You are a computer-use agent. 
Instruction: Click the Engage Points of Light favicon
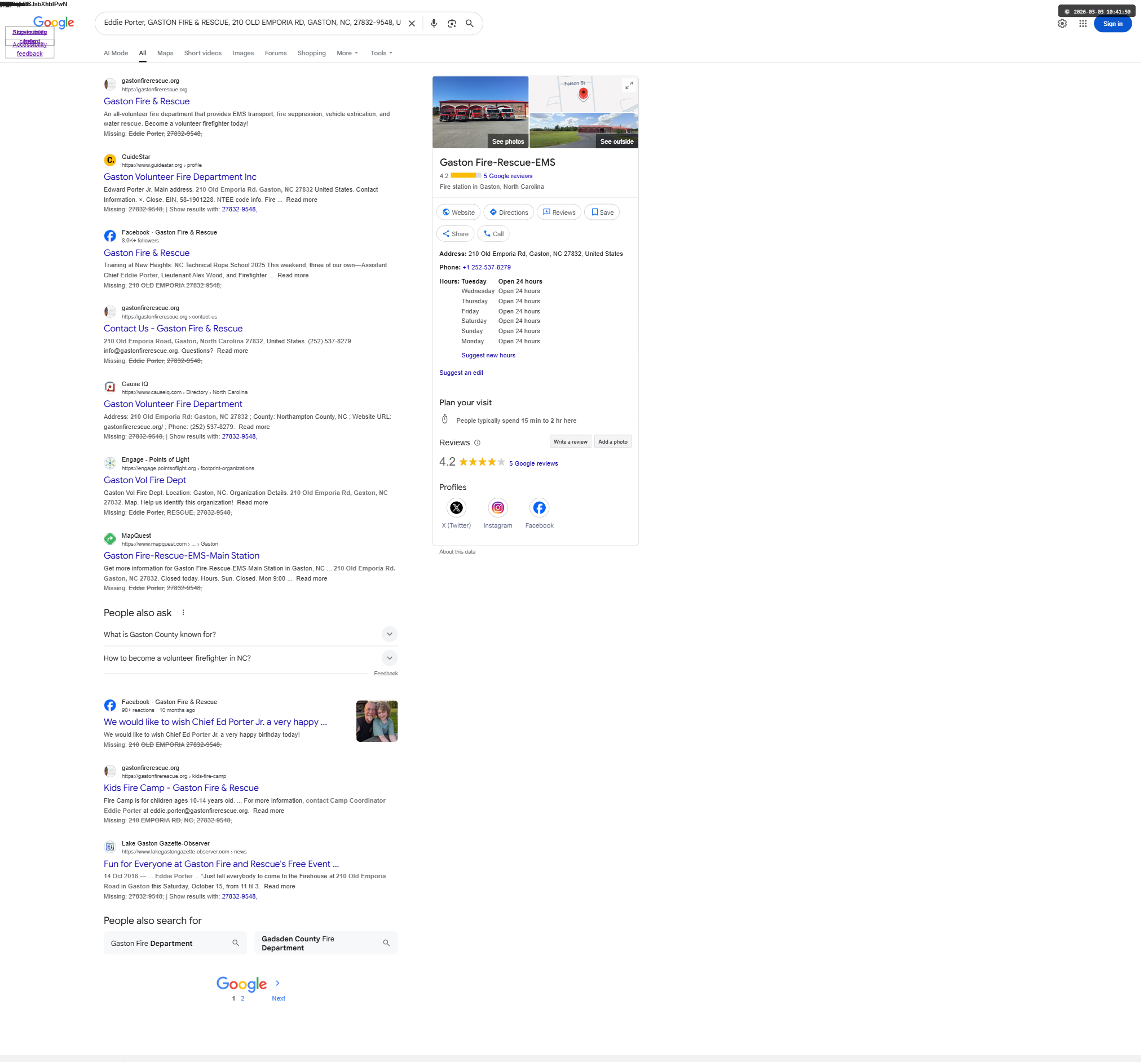tap(110, 463)
